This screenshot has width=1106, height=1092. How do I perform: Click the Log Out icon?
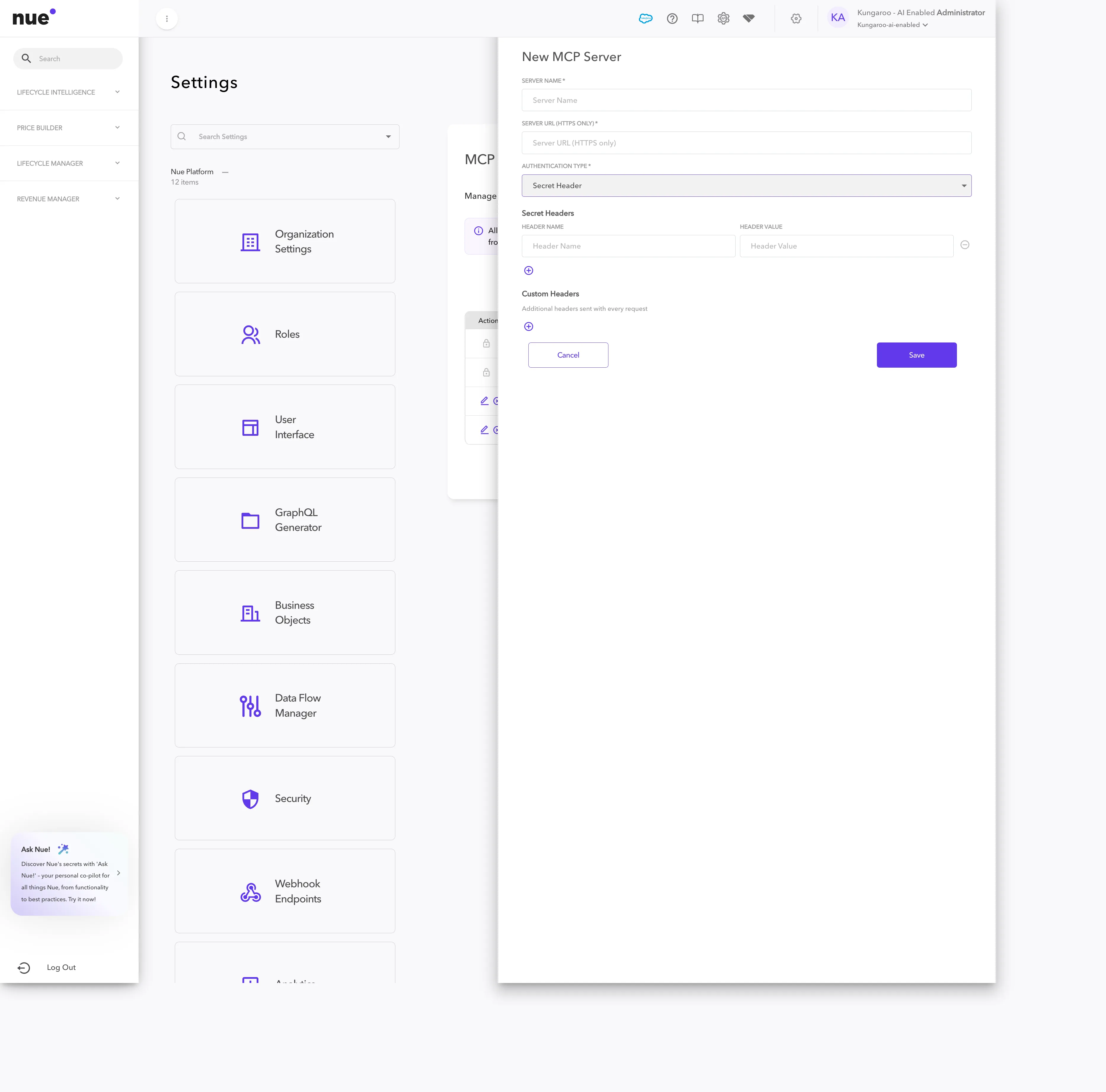[x=23, y=967]
